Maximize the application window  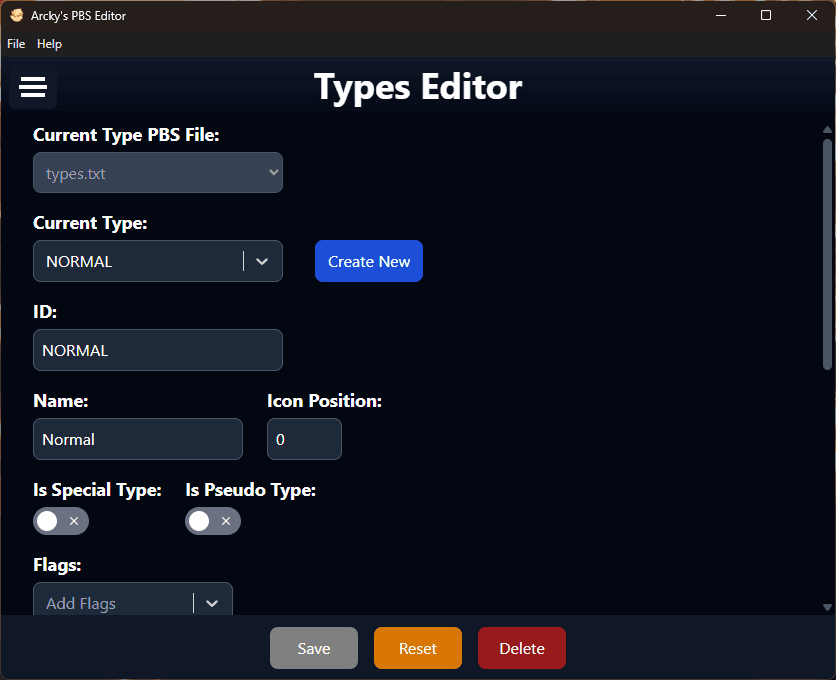point(765,15)
